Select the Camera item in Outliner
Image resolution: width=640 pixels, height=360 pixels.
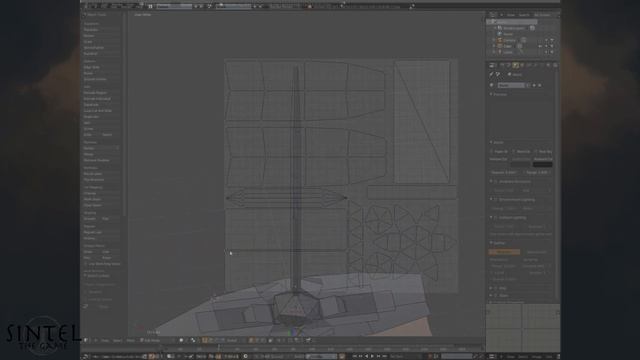509,40
